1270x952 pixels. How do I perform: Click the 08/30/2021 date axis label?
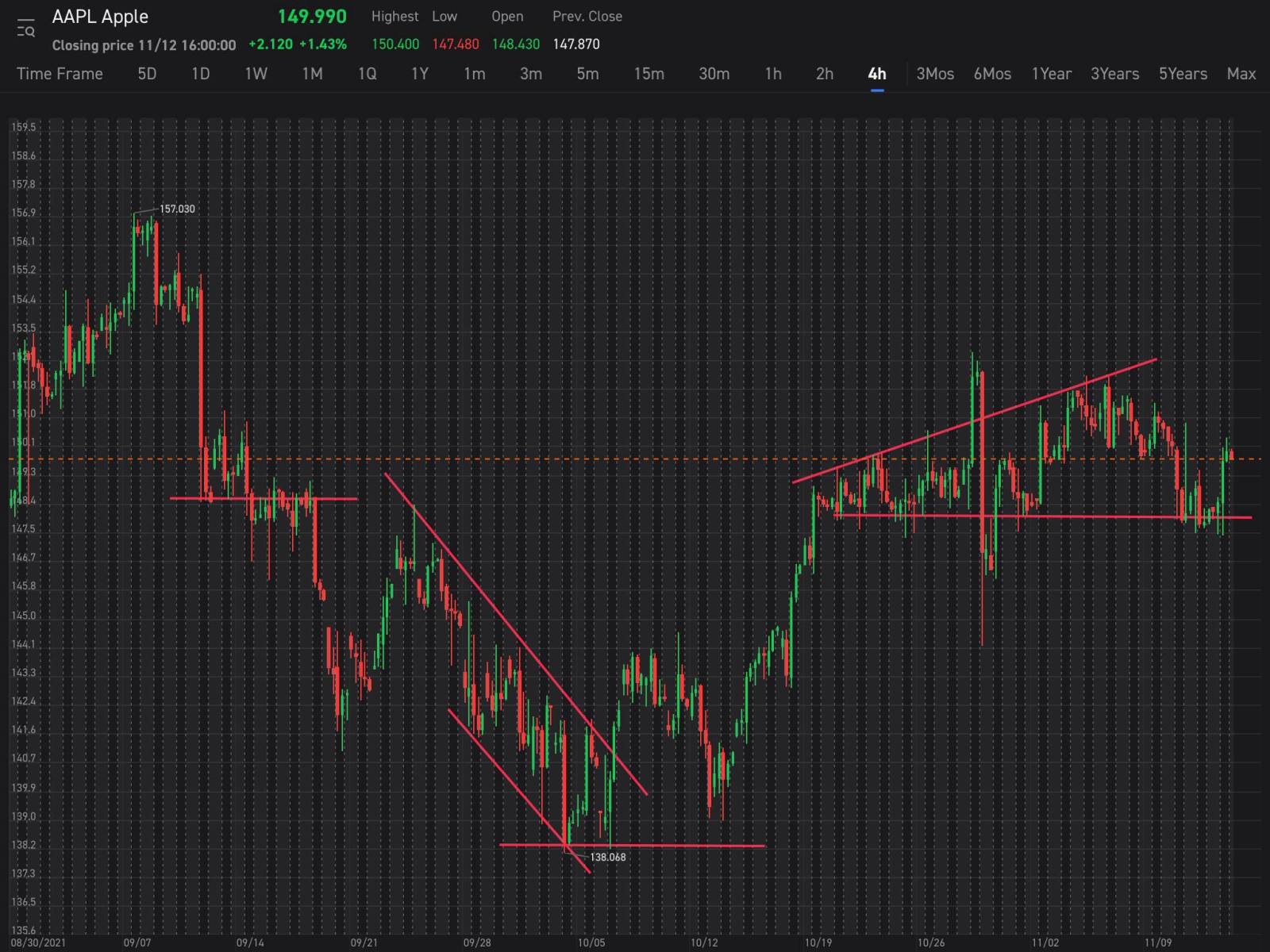click(38, 942)
